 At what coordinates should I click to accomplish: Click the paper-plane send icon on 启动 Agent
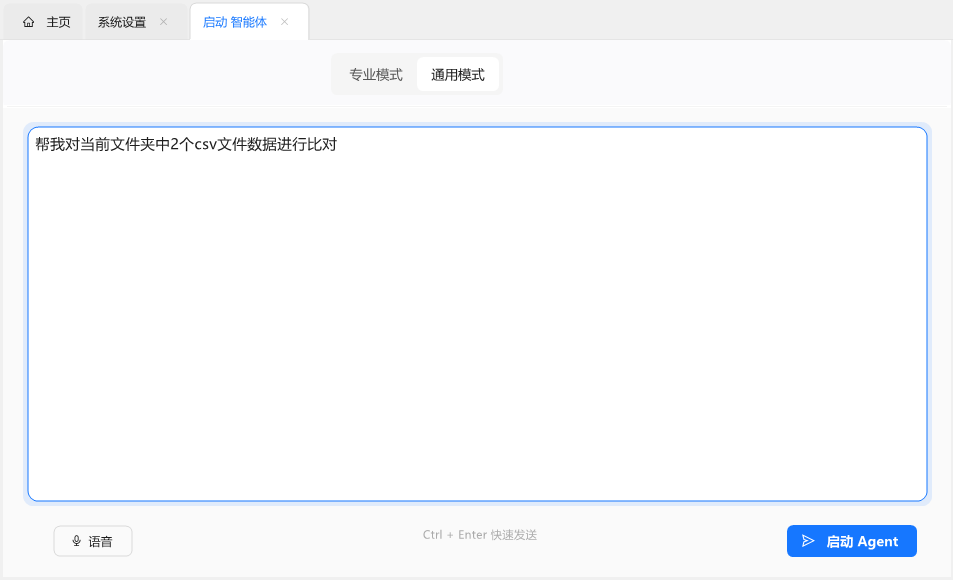tap(810, 541)
